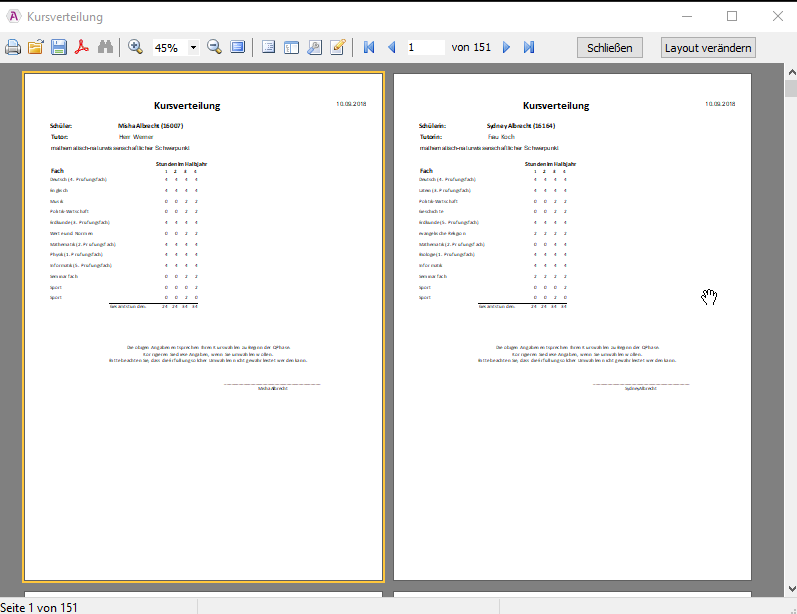Save the report with the floppy disk icon
The image size is (797, 614).
(x=58, y=47)
